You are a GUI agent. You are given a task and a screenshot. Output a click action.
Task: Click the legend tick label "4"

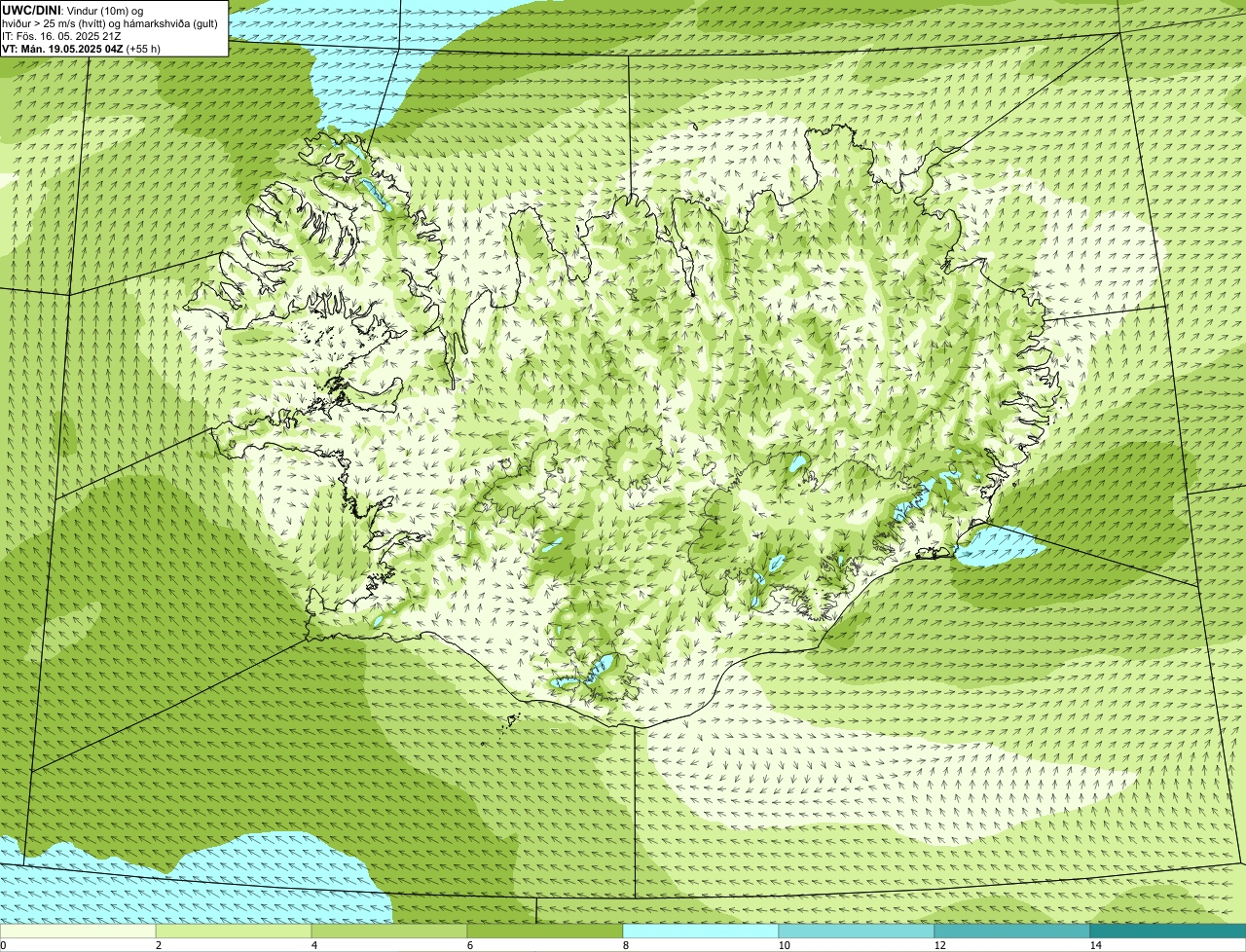pyautogui.click(x=313, y=945)
